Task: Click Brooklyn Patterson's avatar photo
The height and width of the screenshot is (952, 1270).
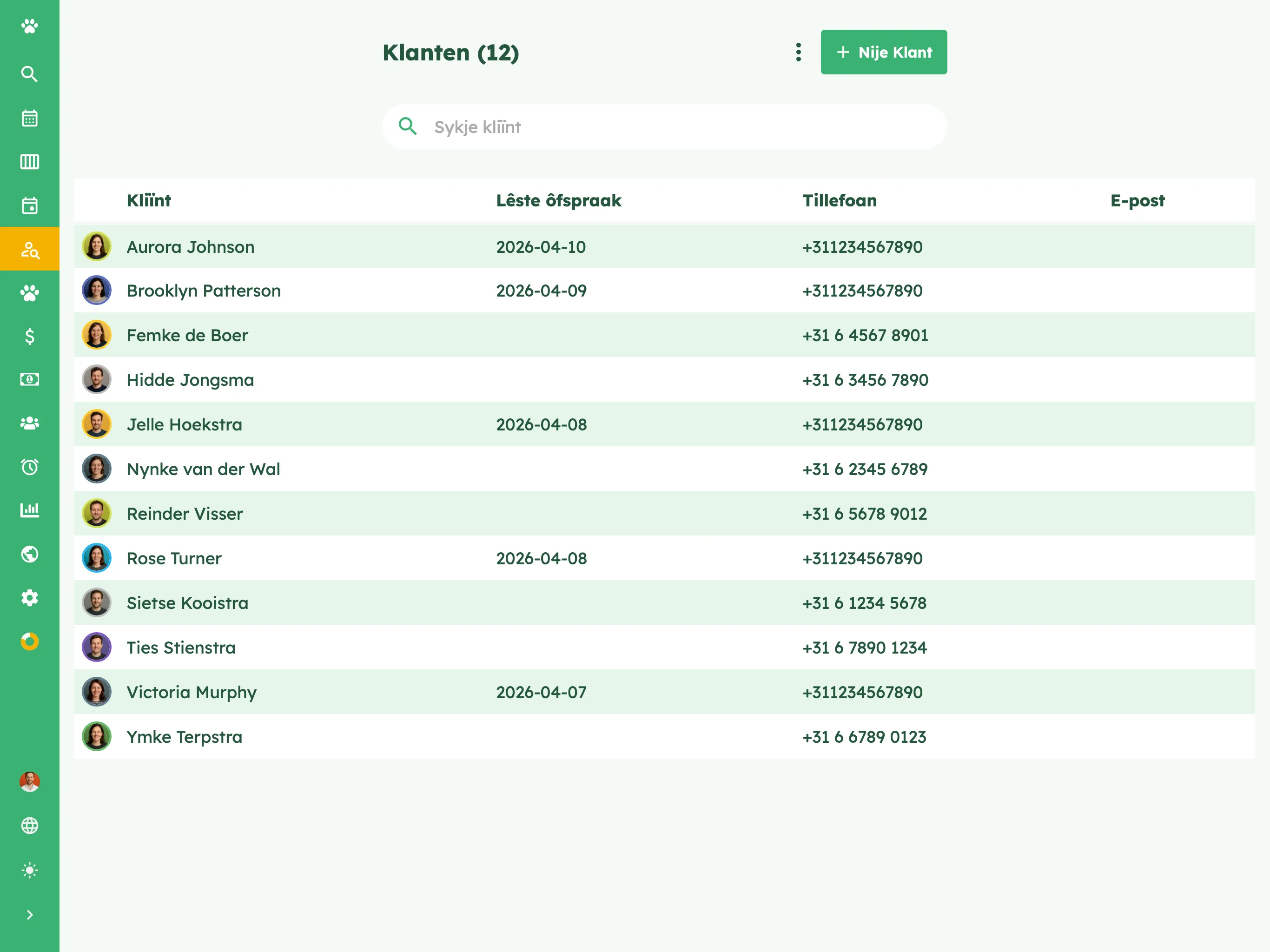Action: coord(96,291)
